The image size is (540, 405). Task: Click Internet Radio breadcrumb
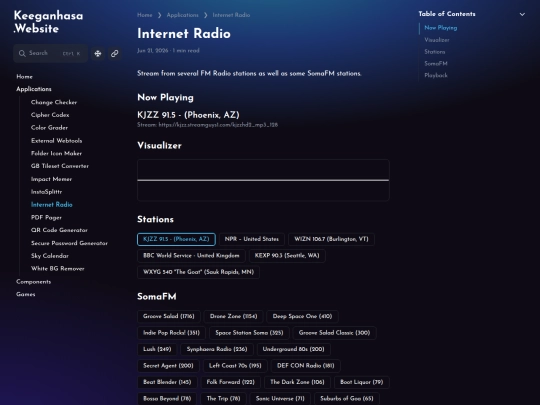tap(231, 15)
